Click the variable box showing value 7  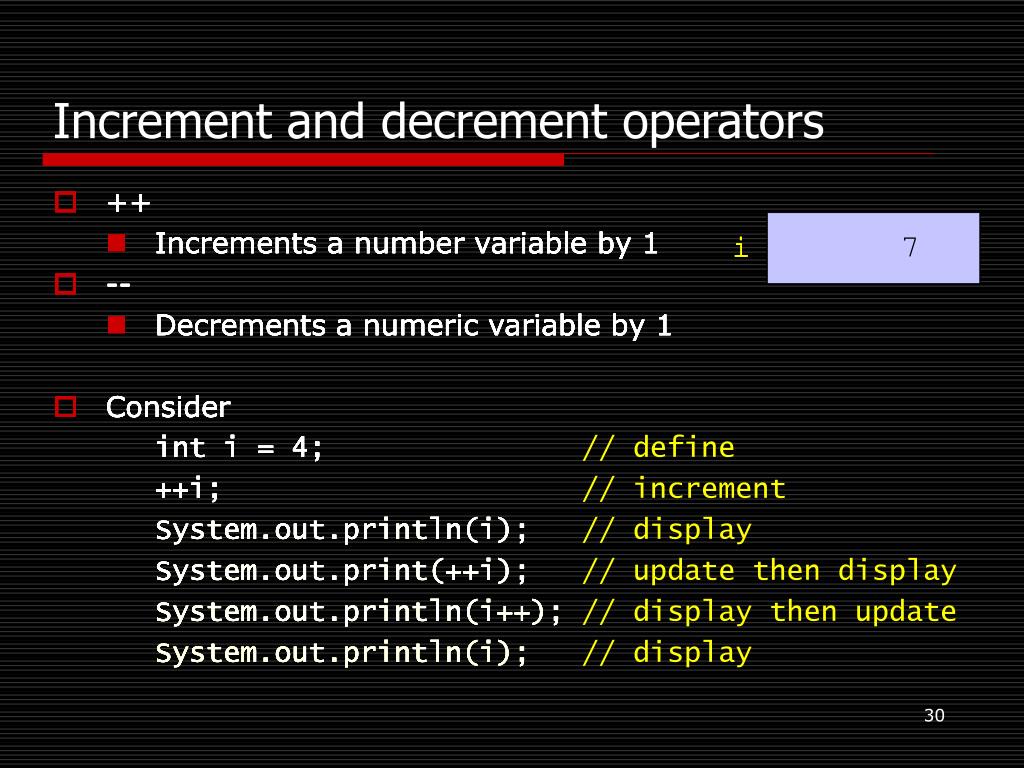click(873, 248)
